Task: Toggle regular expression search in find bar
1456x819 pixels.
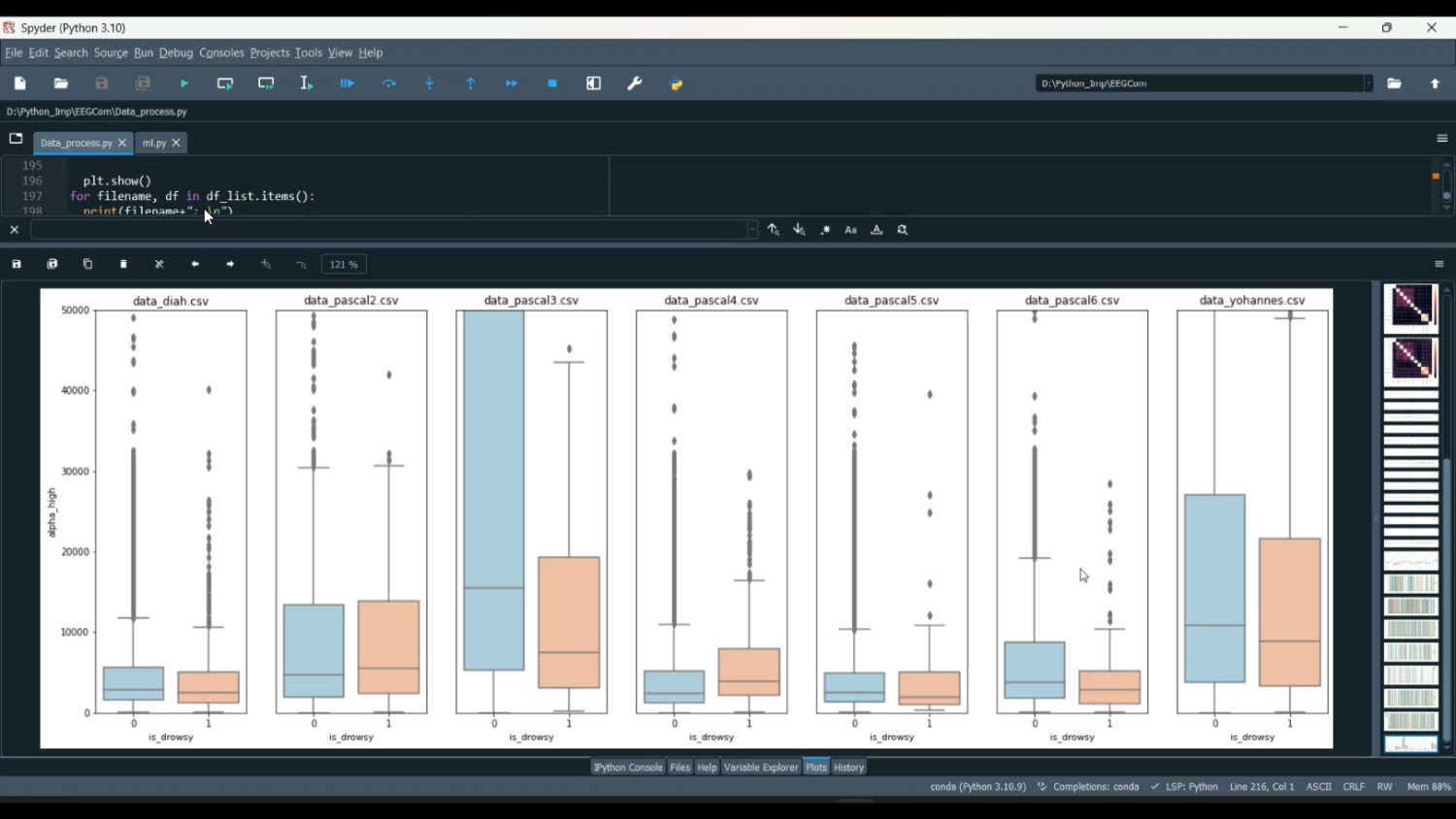Action: (825, 230)
